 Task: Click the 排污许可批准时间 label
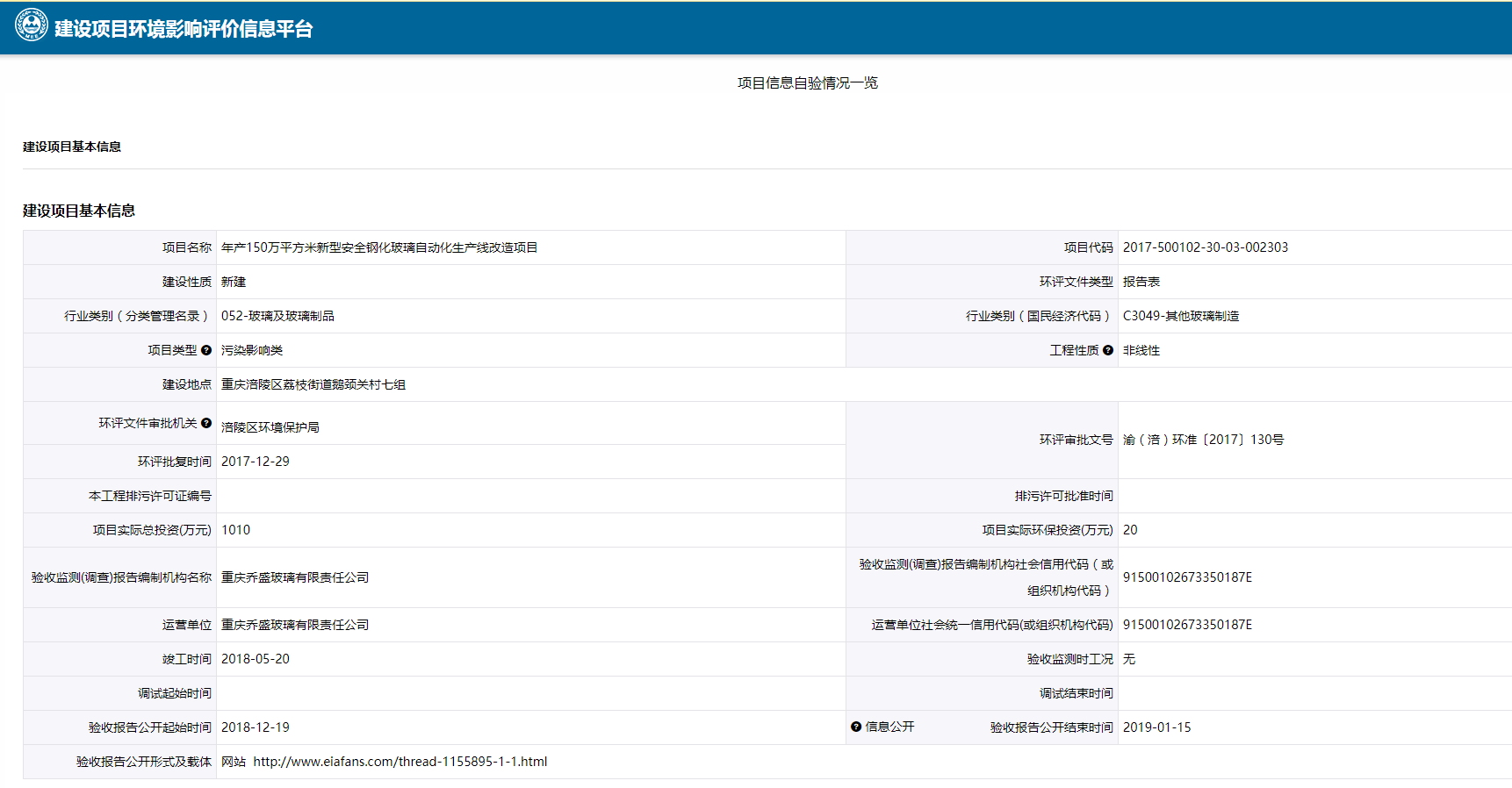click(x=1064, y=496)
